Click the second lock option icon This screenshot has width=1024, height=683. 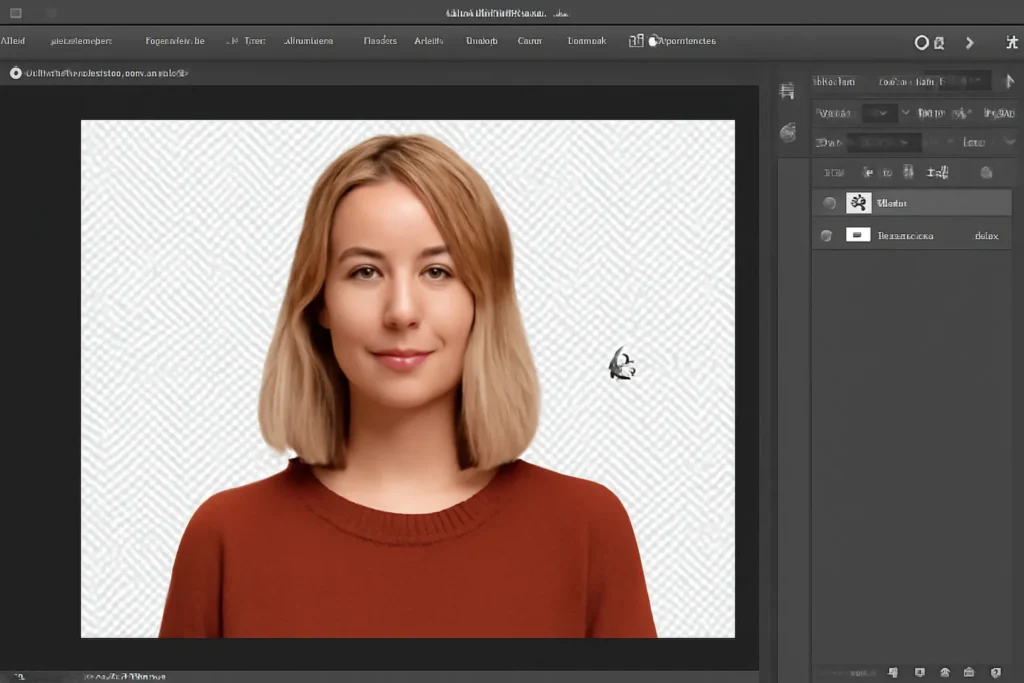868,172
